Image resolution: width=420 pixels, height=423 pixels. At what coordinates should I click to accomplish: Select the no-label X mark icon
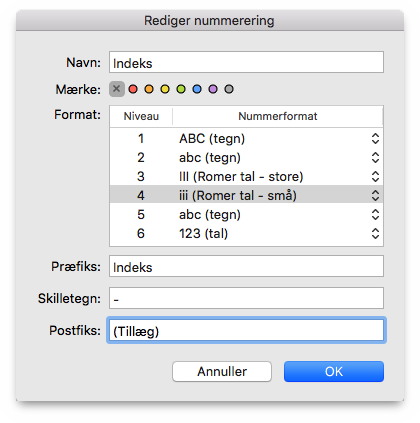117,89
